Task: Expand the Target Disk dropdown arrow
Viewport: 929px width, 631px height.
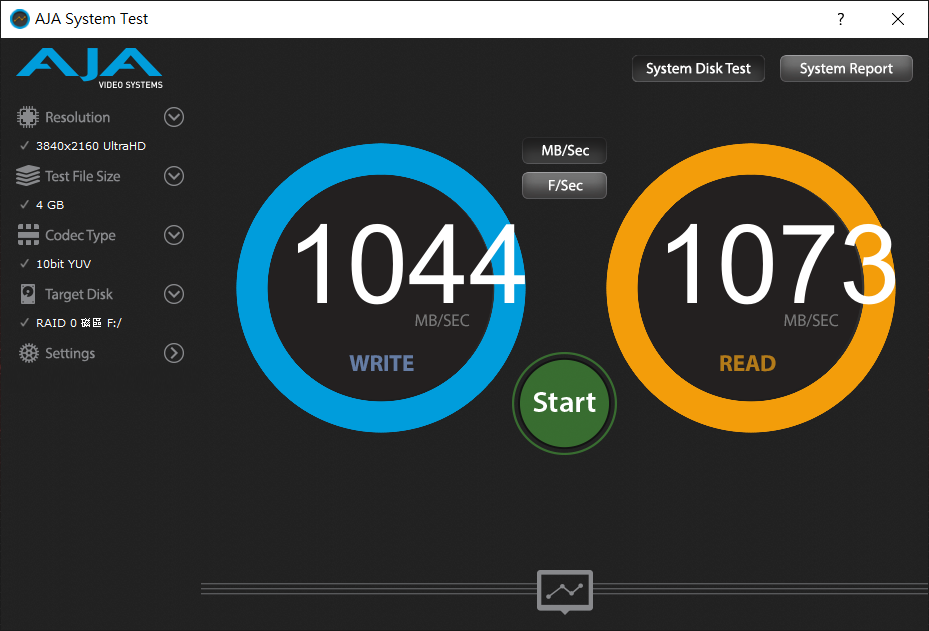Action: click(174, 294)
